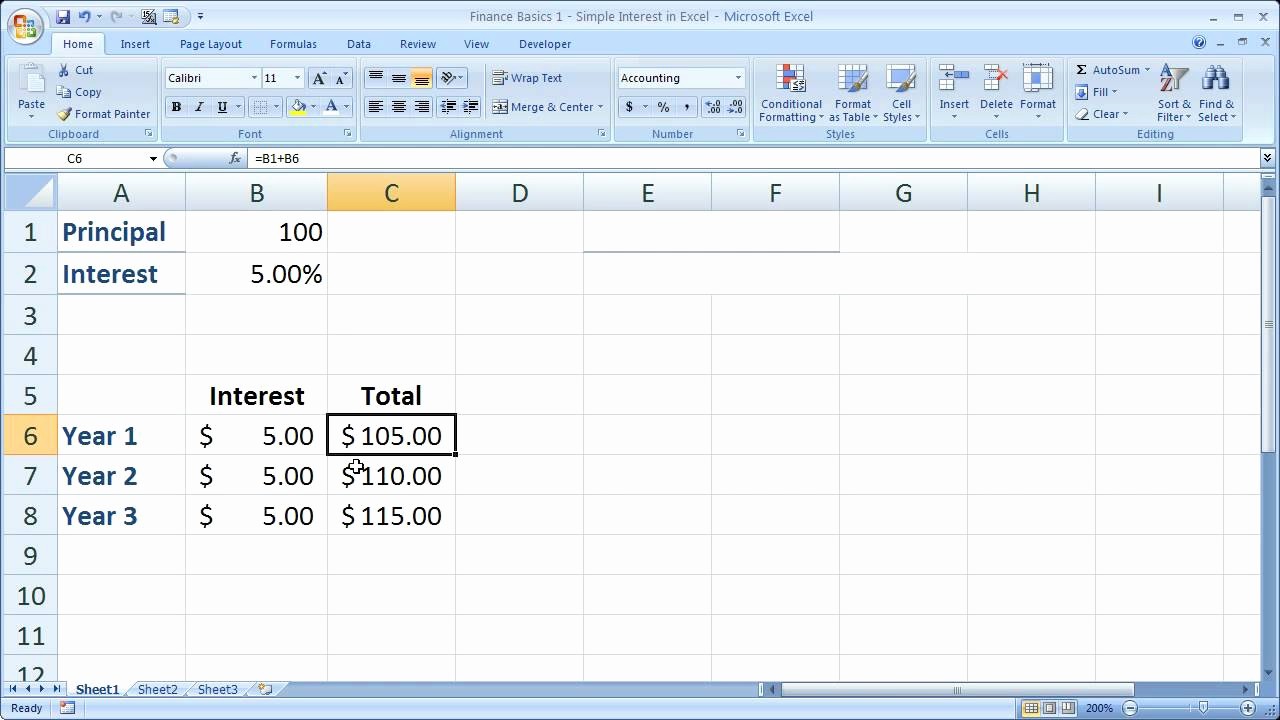Screen dimensions: 1280x720
Task: Select the Sheet2 tab
Action: 157,689
